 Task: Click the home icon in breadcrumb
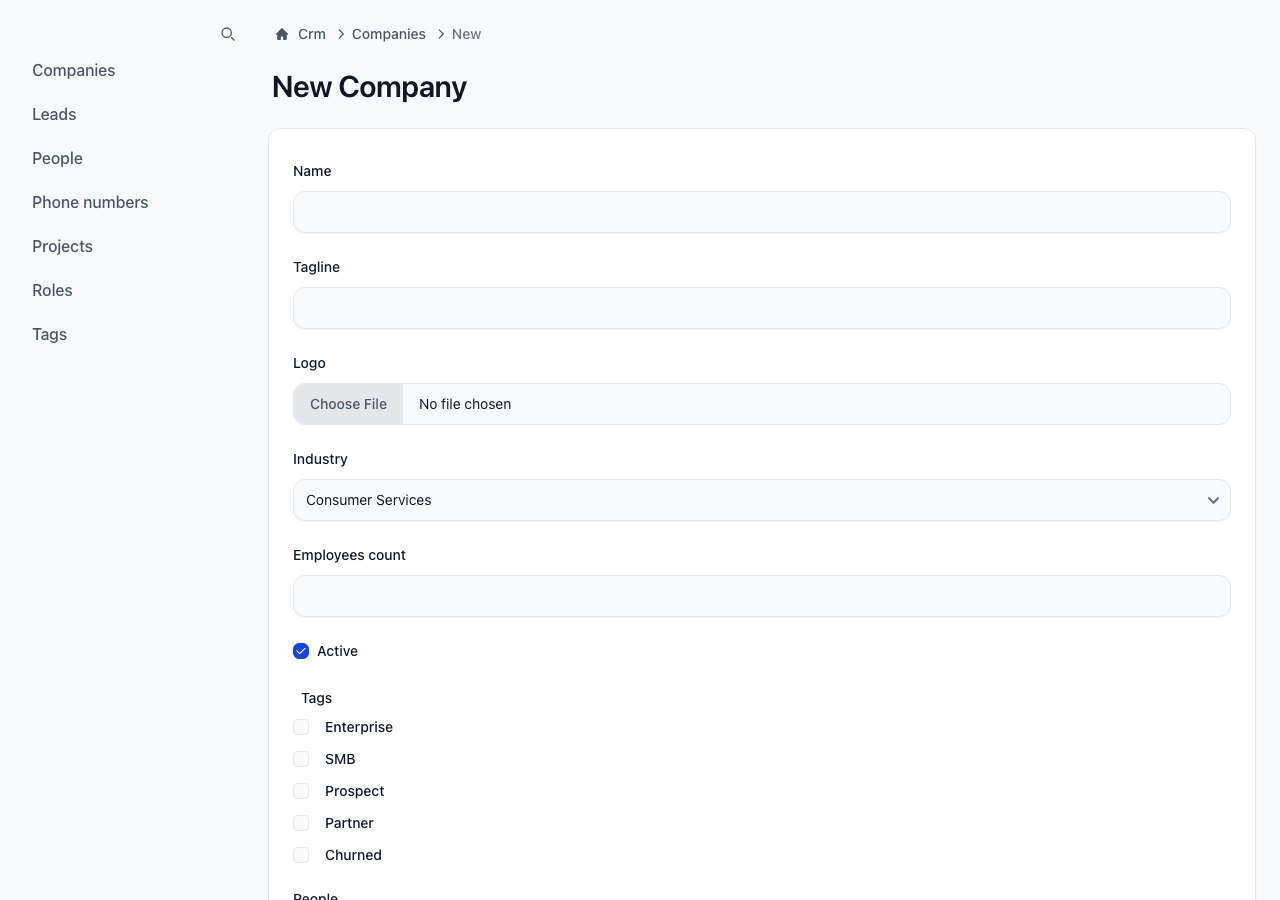[282, 34]
